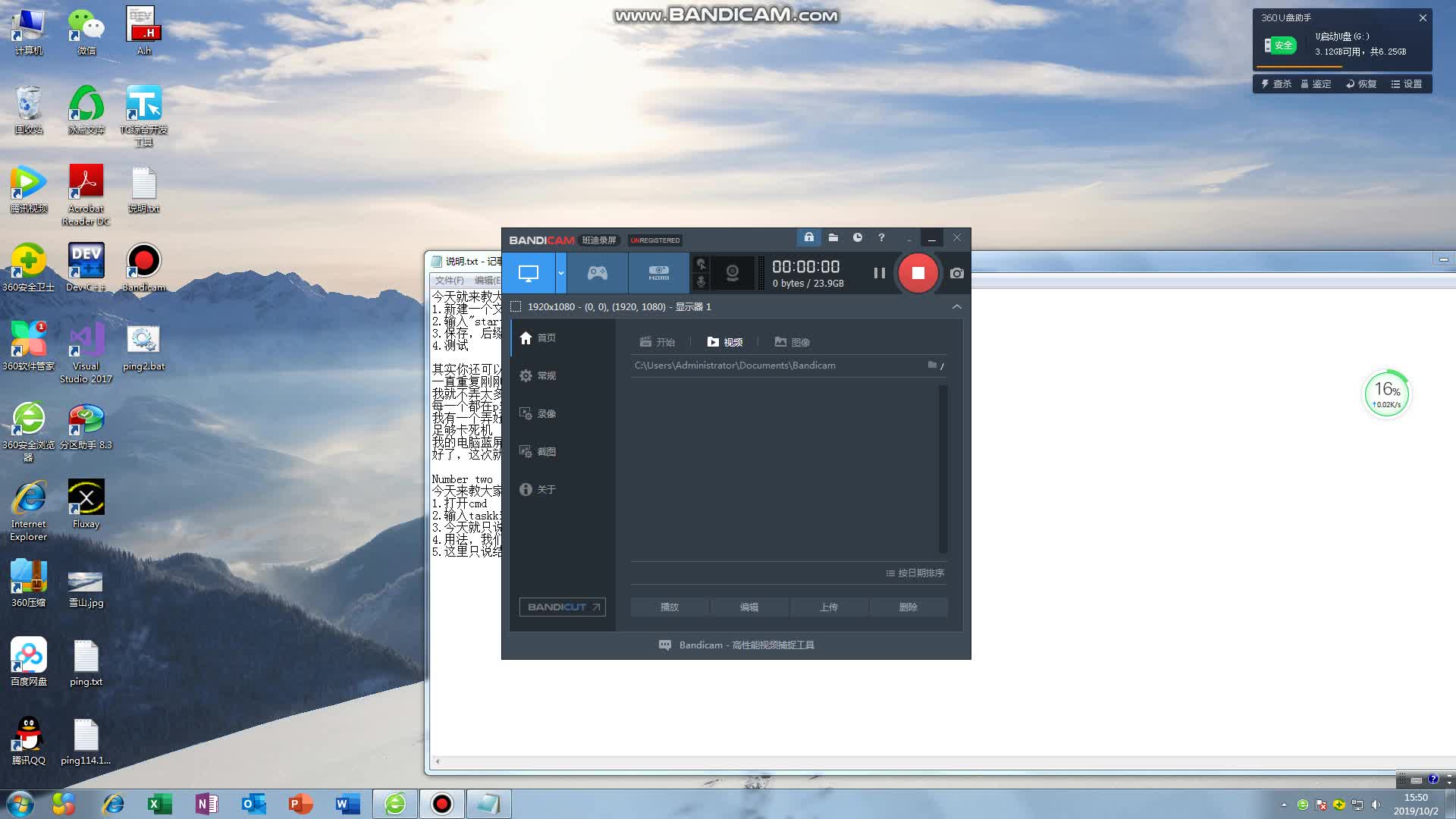
Task: Click the 雪山.jpg desktop thumbnail
Action: point(86,589)
